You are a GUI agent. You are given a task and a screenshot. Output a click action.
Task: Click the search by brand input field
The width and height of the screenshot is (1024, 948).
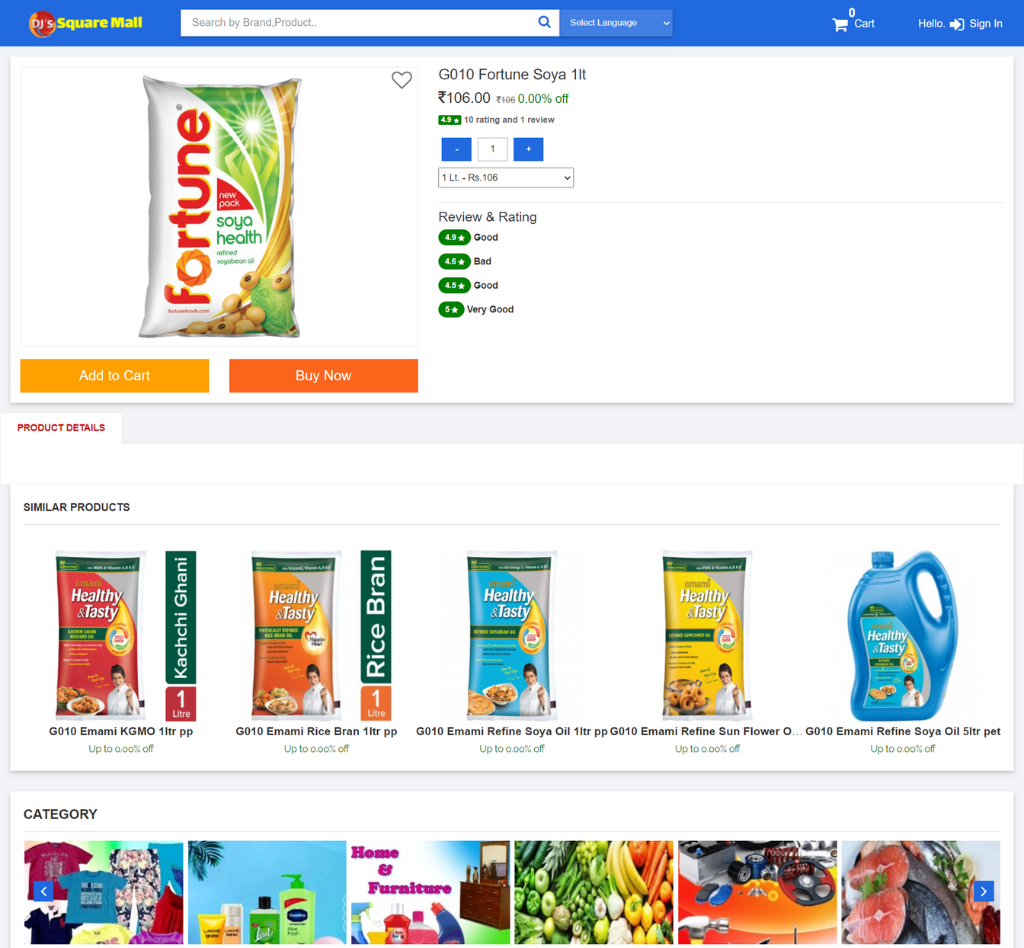359,23
